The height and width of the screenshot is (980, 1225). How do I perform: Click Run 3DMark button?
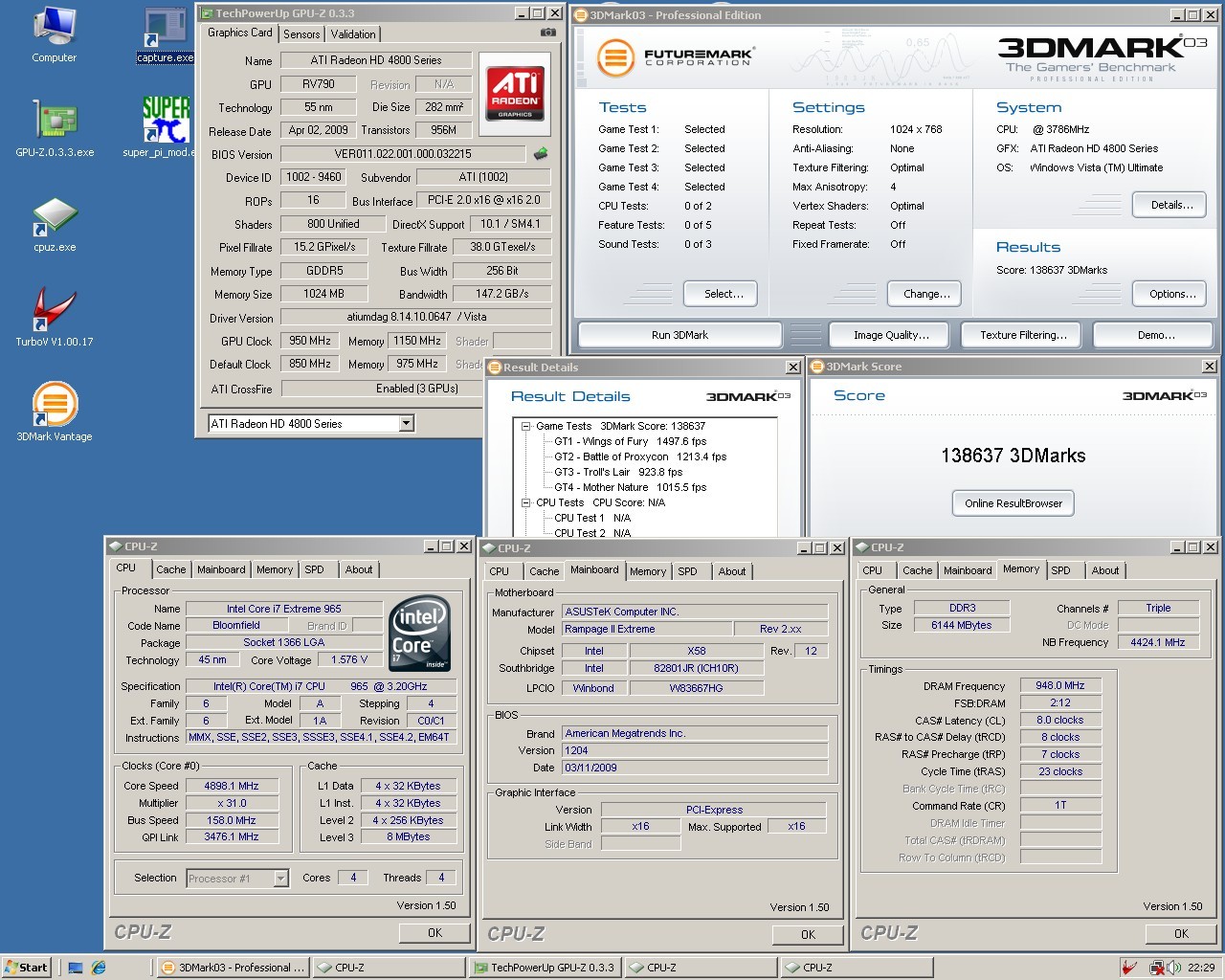point(679,335)
